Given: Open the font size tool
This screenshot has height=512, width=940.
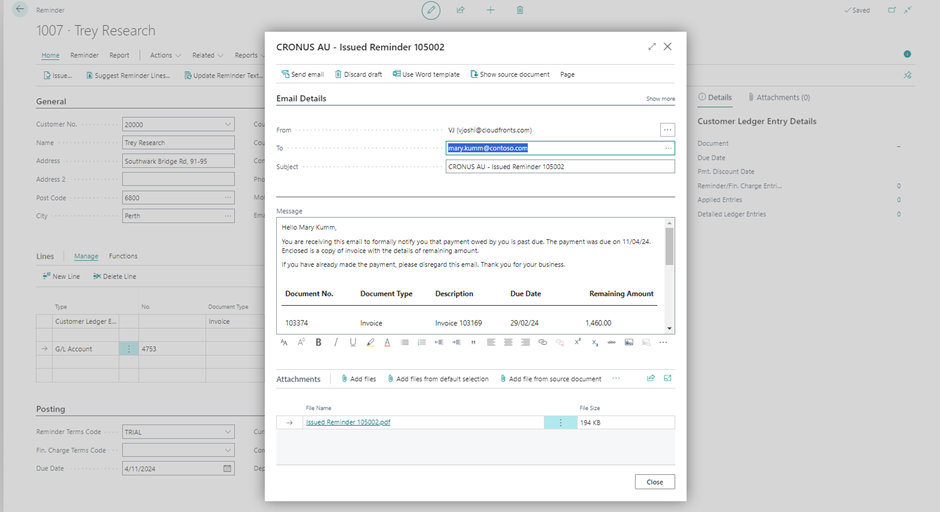Looking at the screenshot, I should (301, 342).
